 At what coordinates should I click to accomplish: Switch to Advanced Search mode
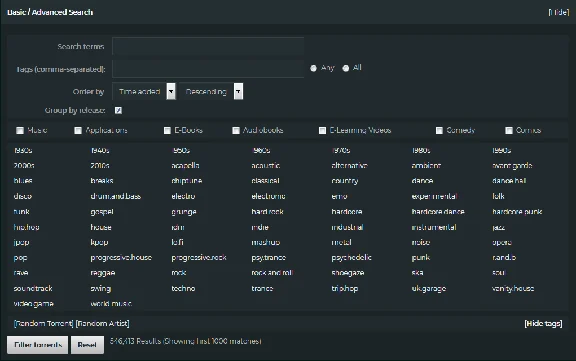(62, 12)
